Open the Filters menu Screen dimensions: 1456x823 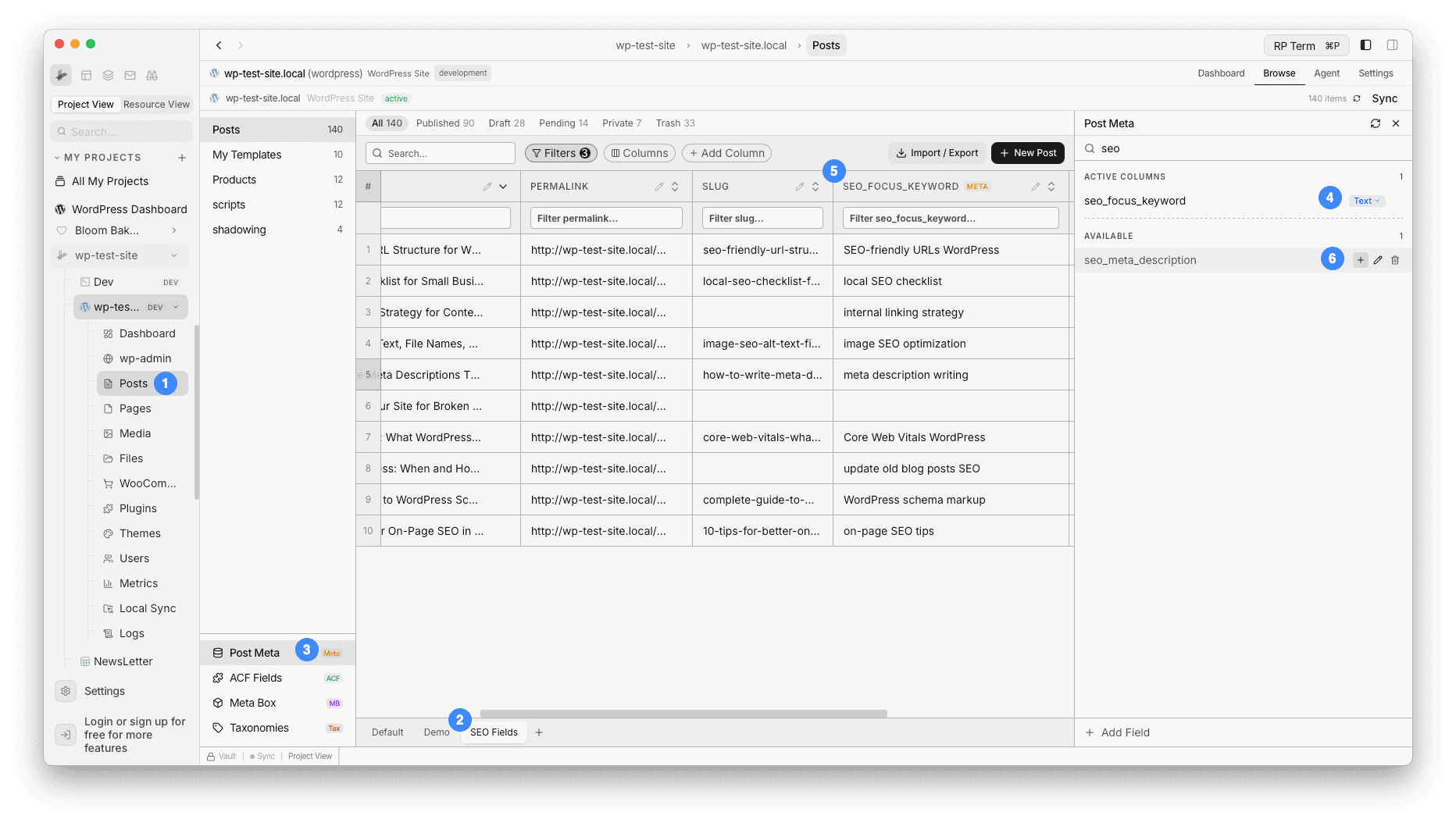(x=561, y=153)
